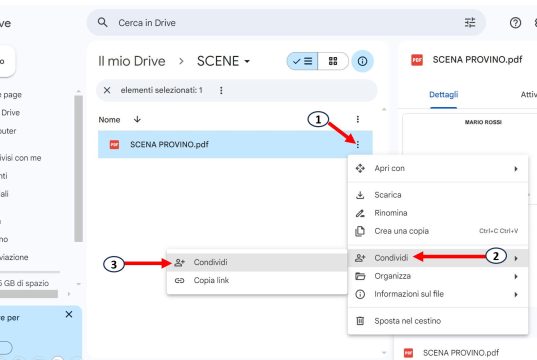The width and height of the screenshot is (537, 360).
Task: Open search filter options icon
Action: pyautogui.click(x=470, y=23)
